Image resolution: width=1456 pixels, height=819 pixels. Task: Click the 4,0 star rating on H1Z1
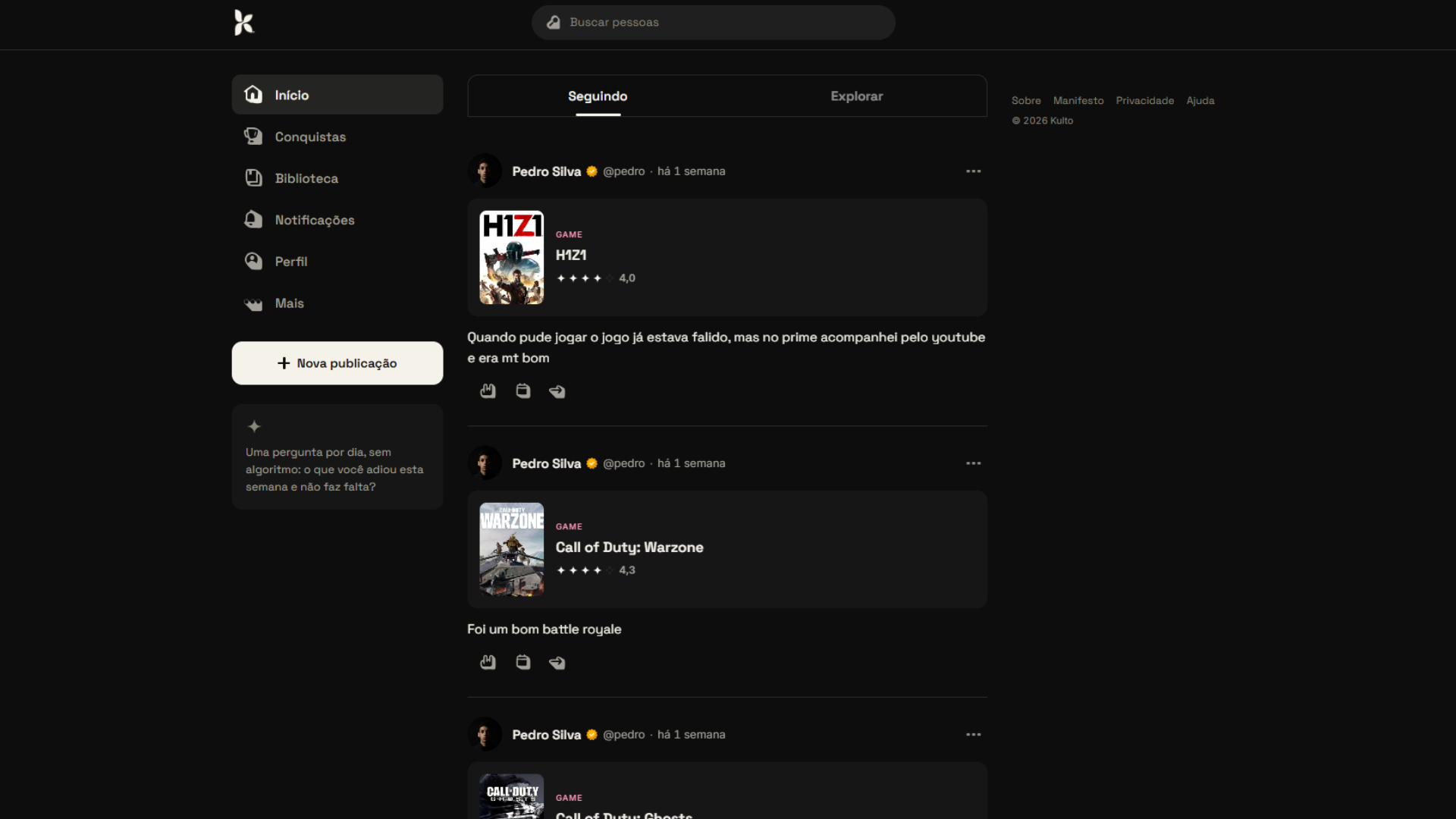point(595,278)
